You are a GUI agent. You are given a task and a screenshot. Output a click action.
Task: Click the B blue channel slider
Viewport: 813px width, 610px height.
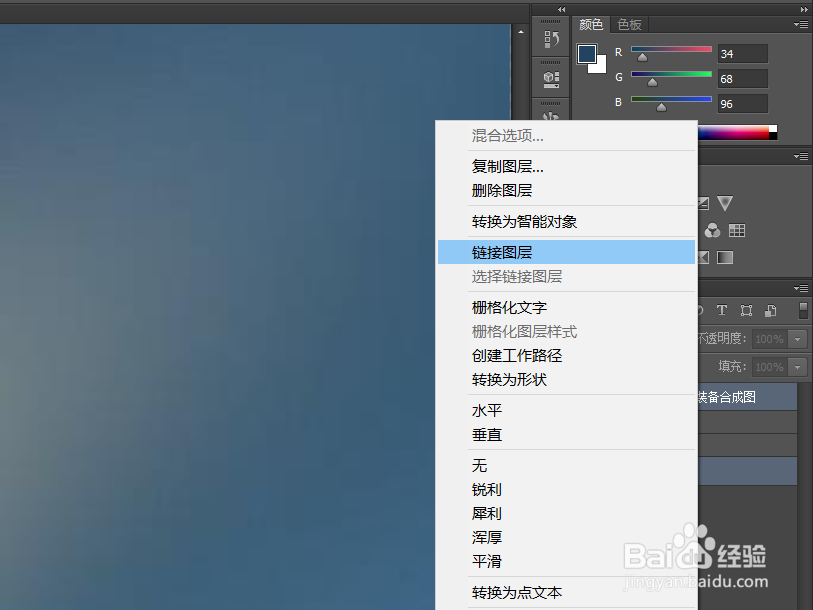(671, 99)
